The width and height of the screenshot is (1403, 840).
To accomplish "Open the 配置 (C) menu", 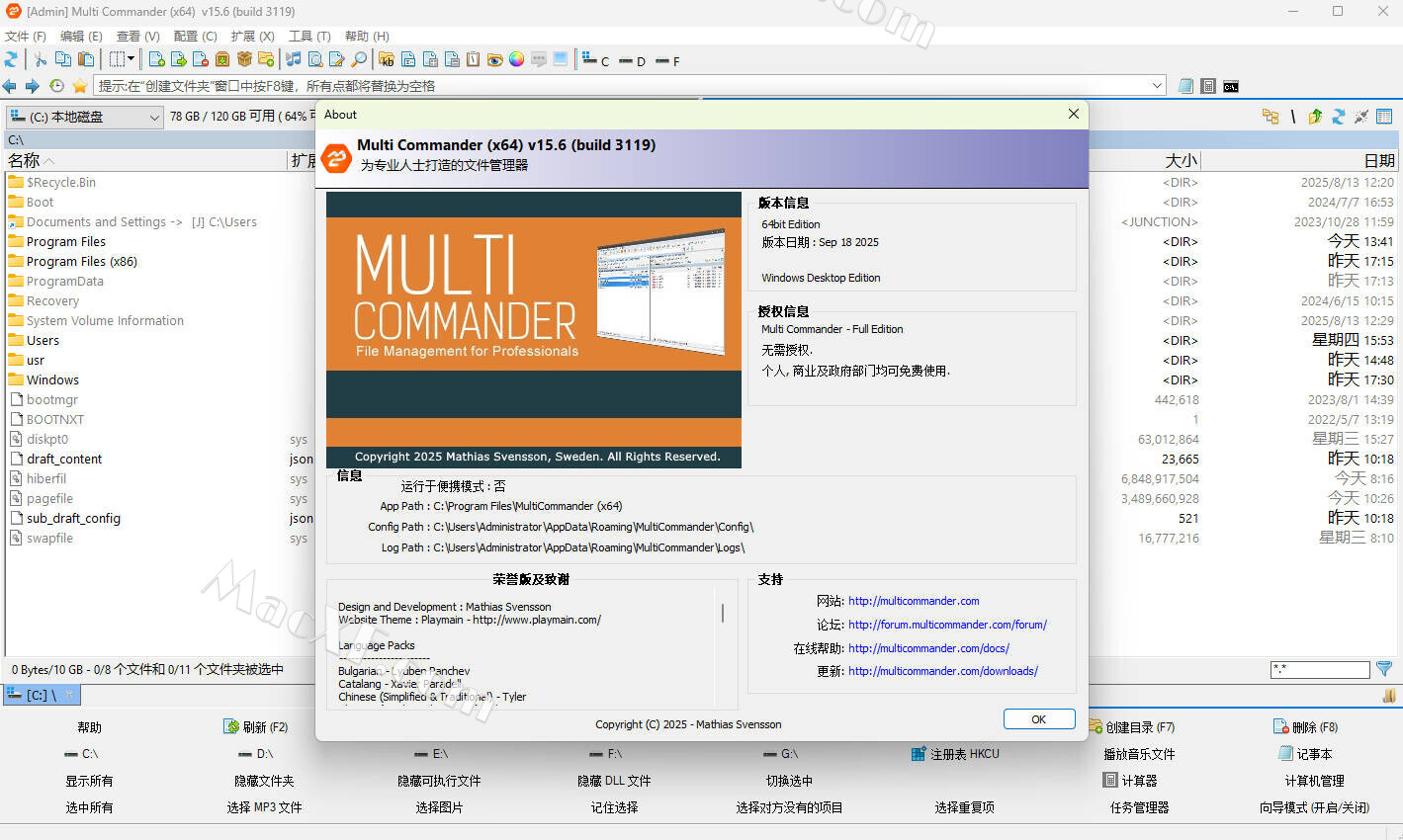I will (x=195, y=36).
